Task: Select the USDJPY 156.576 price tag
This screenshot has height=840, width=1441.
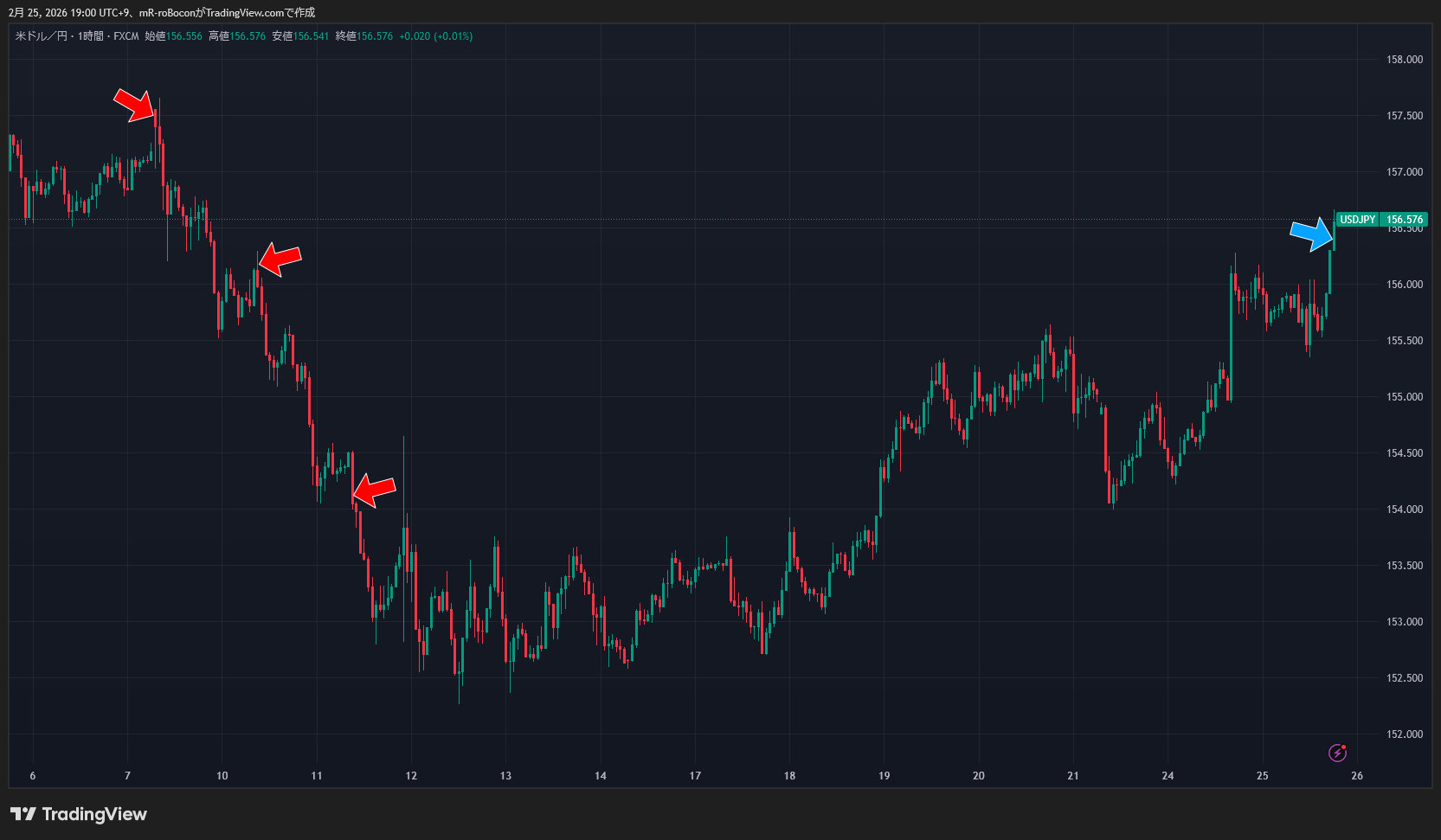Action: [x=1380, y=220]
